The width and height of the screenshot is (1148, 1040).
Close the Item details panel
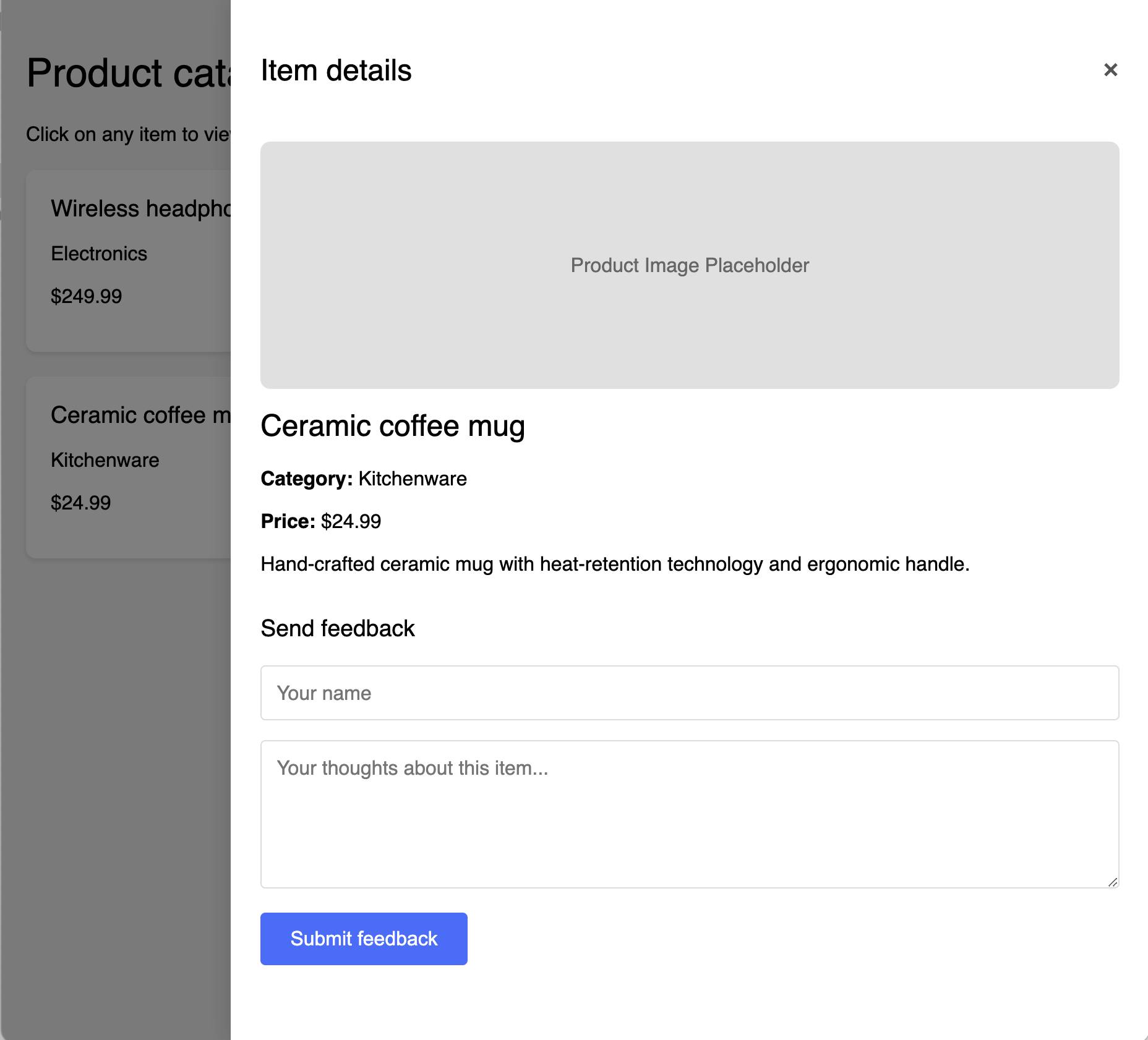tap(1110, 70)
